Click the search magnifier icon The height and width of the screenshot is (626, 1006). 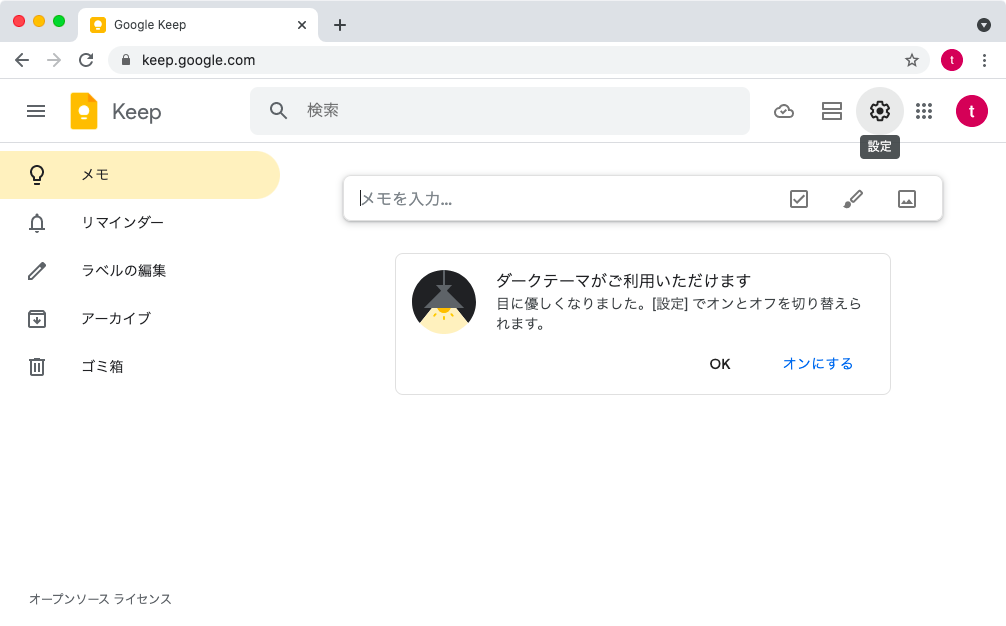[x=278, y=111]
